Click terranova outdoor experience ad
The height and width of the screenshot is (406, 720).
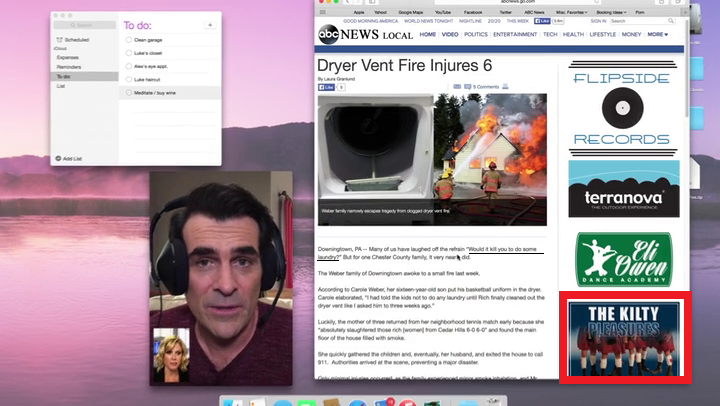tap(624, 189)
